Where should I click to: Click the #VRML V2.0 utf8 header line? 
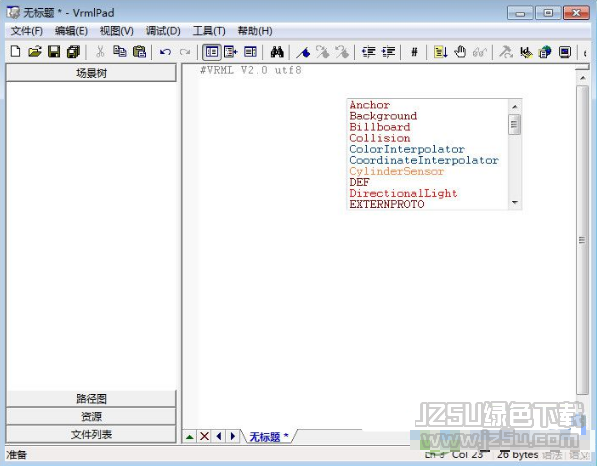[x=251, y=70]
